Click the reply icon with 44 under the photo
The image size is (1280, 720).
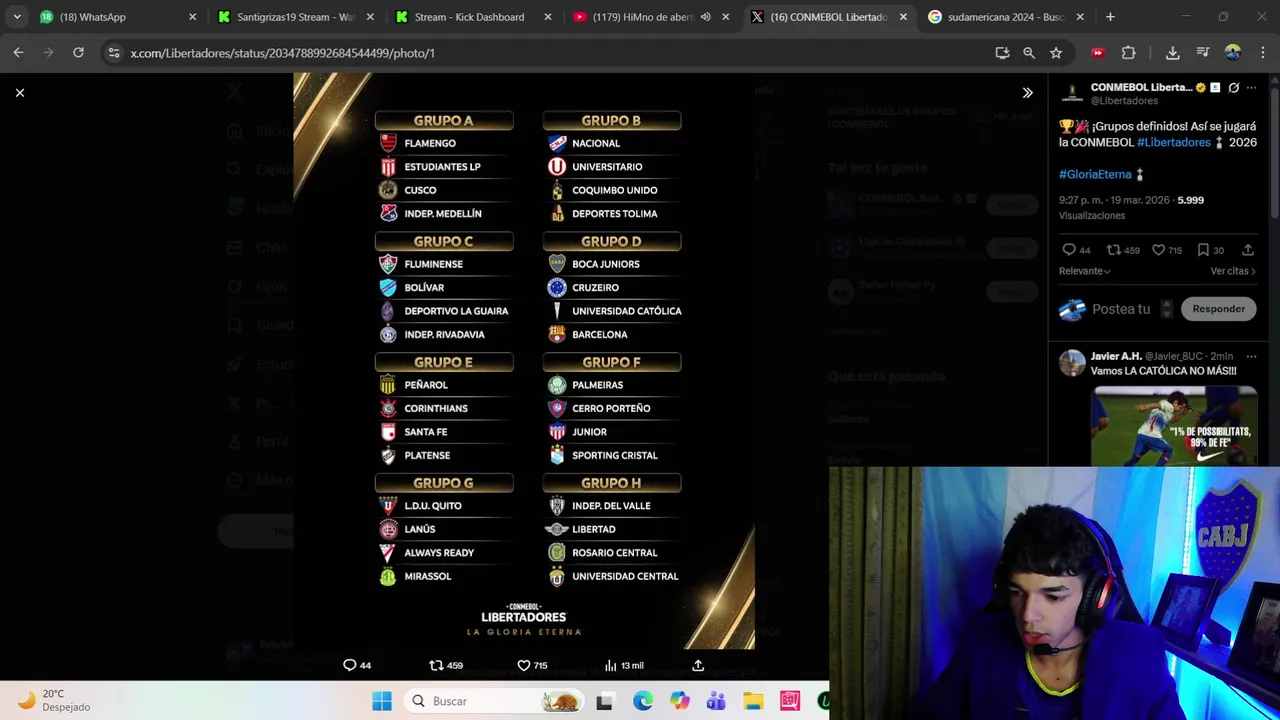pos(357,665)
